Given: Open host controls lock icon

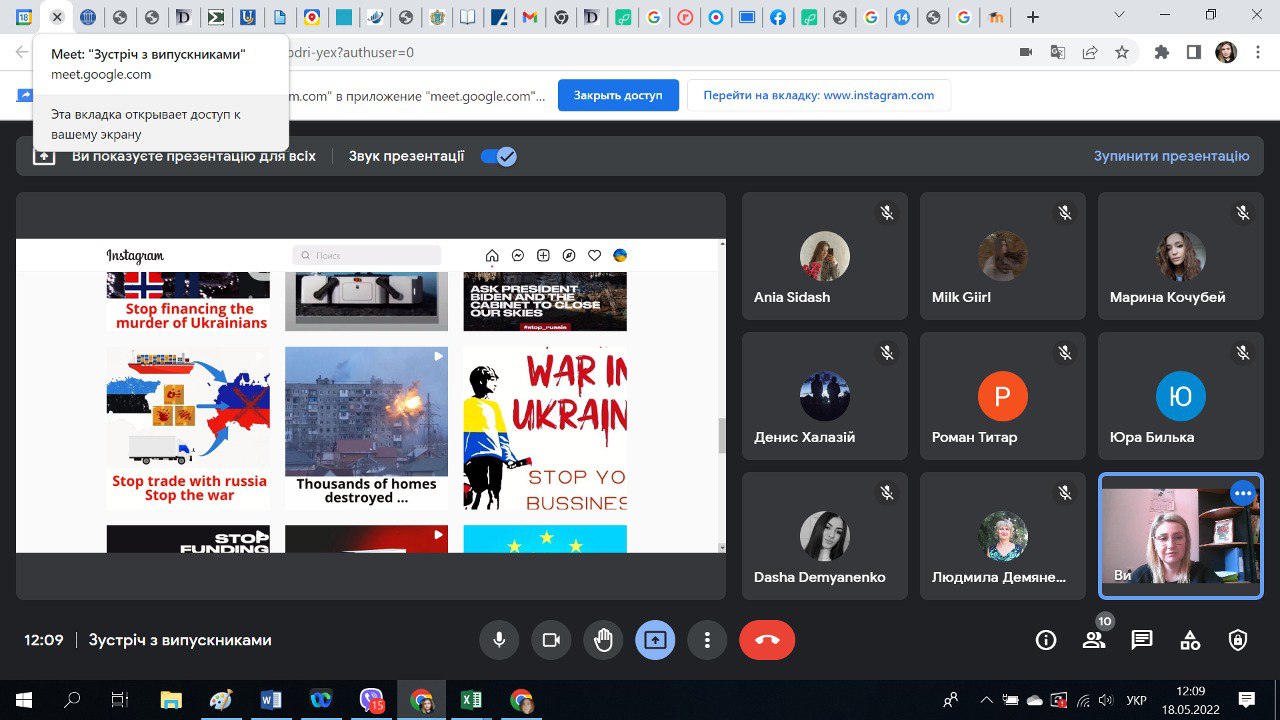Looking at the screenshot, I should click(x=1238, y=640).
